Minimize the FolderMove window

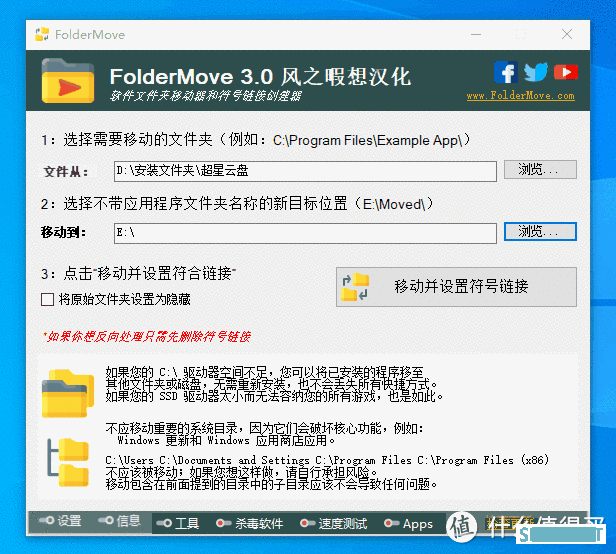coord(476,35)
